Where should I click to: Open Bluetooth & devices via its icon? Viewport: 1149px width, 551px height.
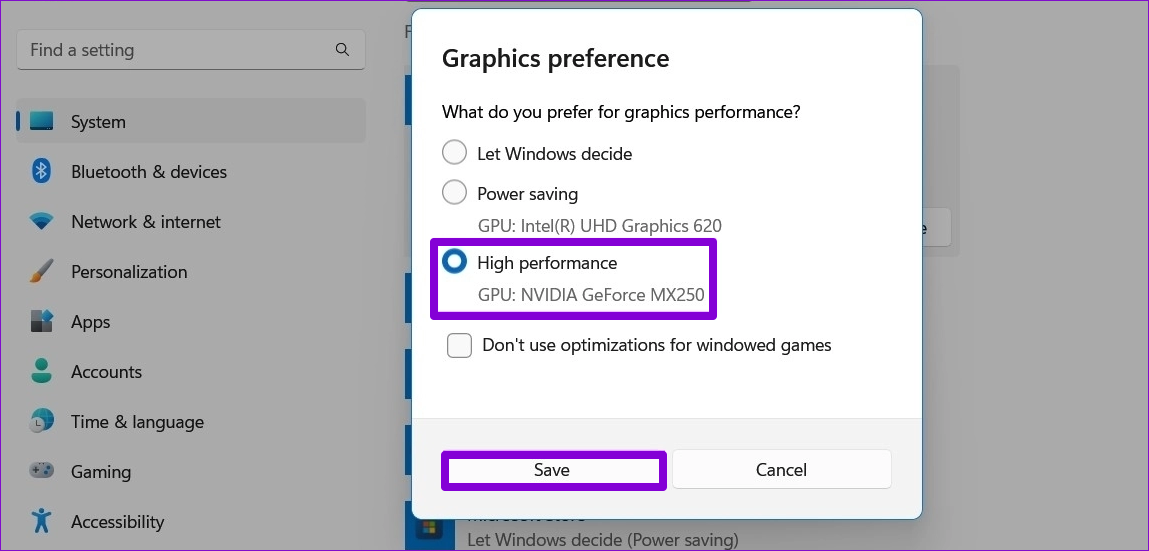tap(42, 171)
